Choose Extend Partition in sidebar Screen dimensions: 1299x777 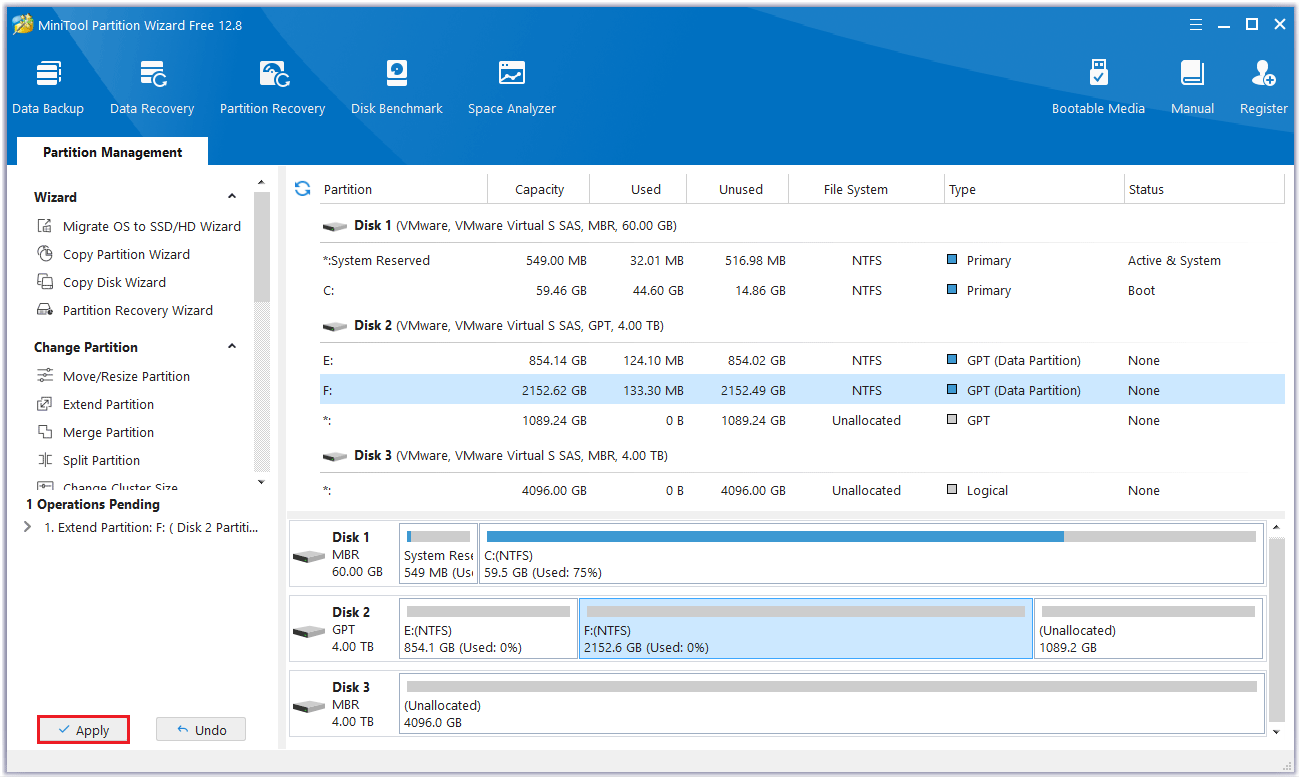tap(96, 404)
